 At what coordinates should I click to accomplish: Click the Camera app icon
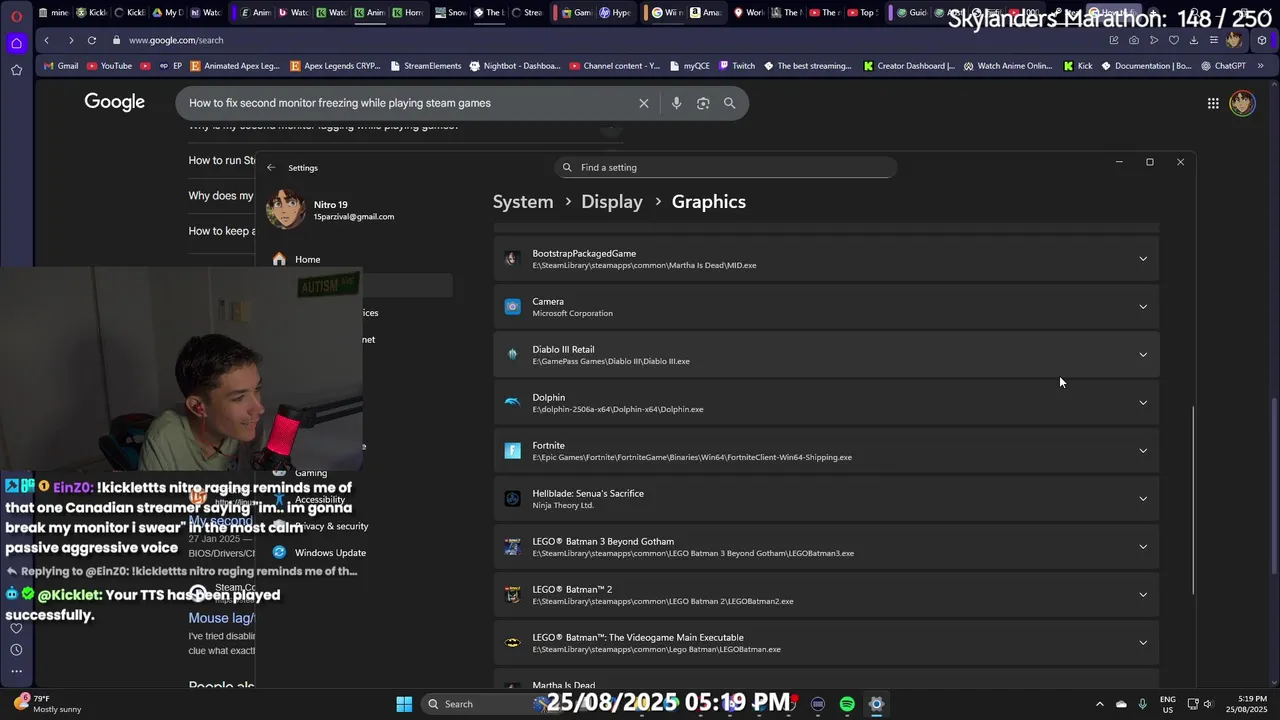(x=512, y=307)
